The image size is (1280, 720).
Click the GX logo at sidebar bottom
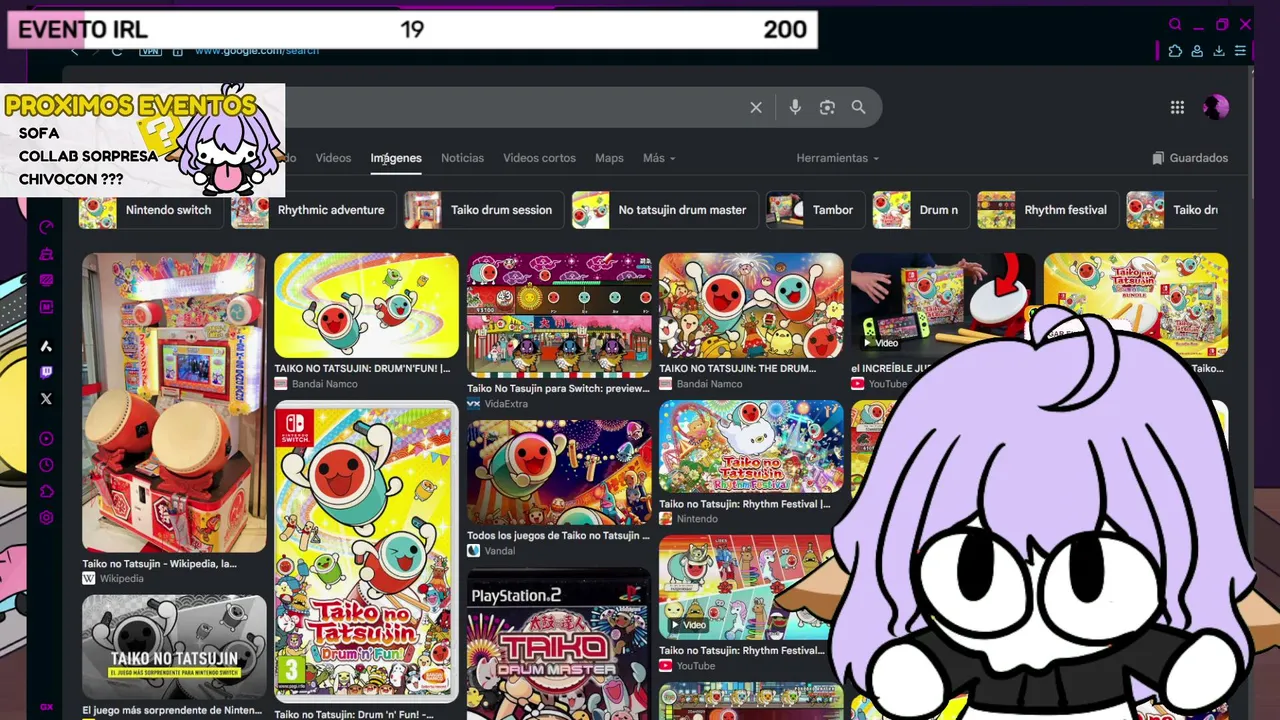coord(46,707)
